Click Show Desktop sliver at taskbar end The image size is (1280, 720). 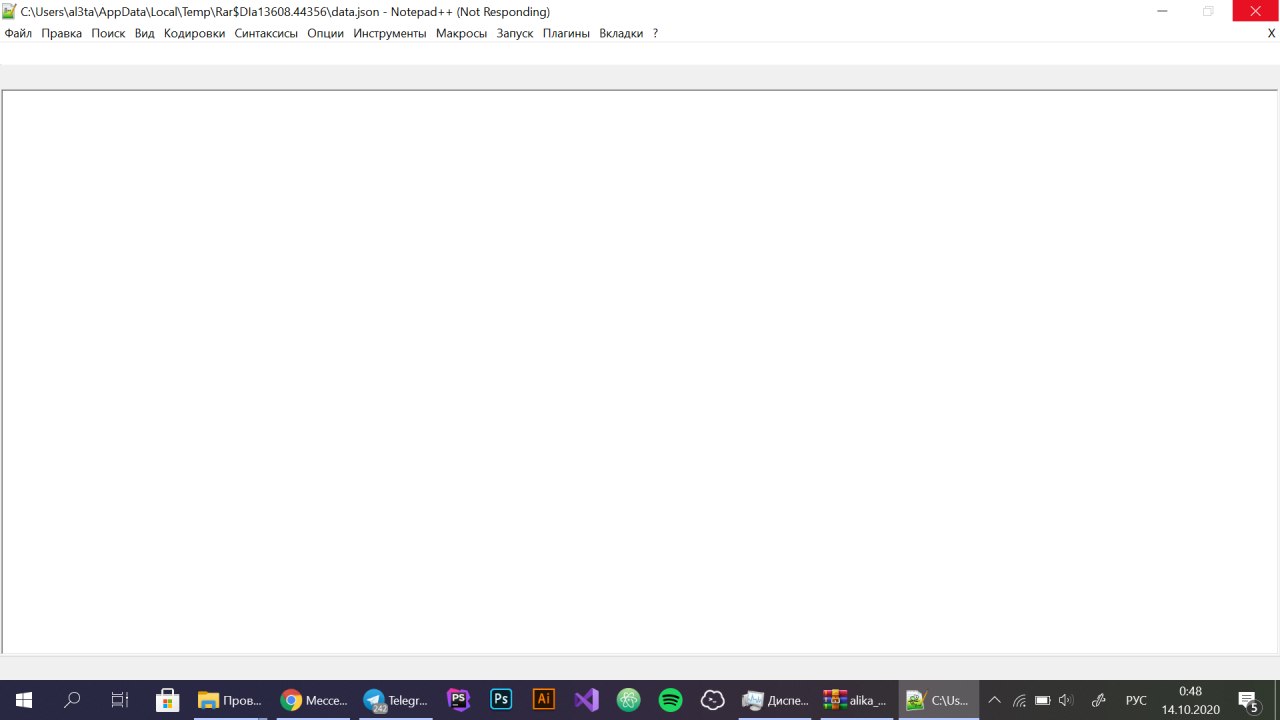tap(1277, 700)
